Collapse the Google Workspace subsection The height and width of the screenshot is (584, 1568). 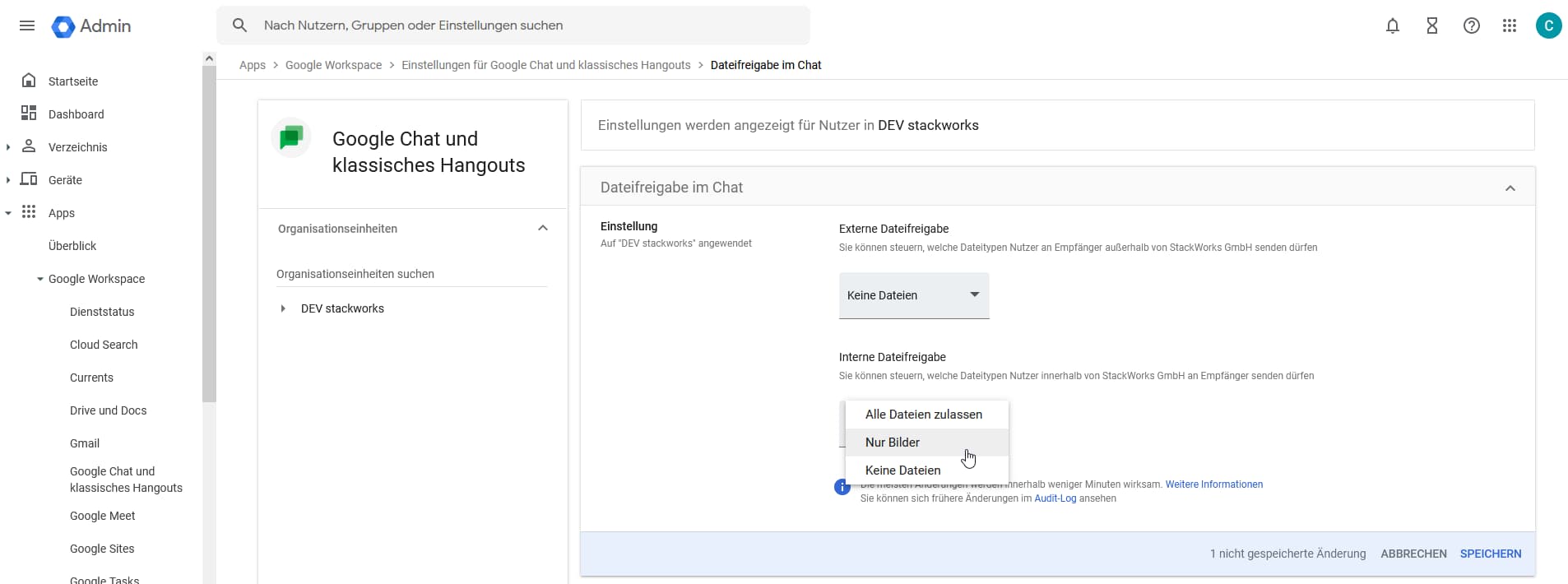coord(40,279)
